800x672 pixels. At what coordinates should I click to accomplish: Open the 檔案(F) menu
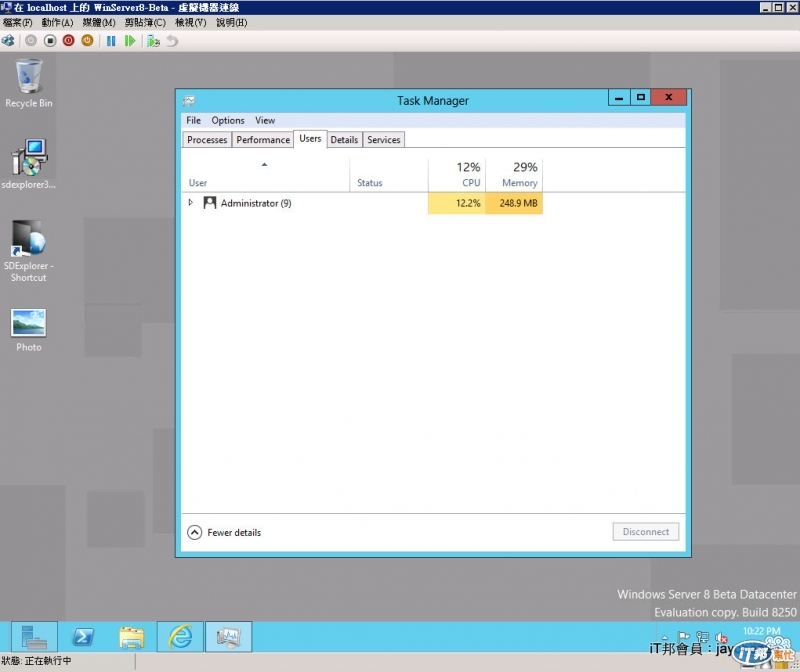17,22
